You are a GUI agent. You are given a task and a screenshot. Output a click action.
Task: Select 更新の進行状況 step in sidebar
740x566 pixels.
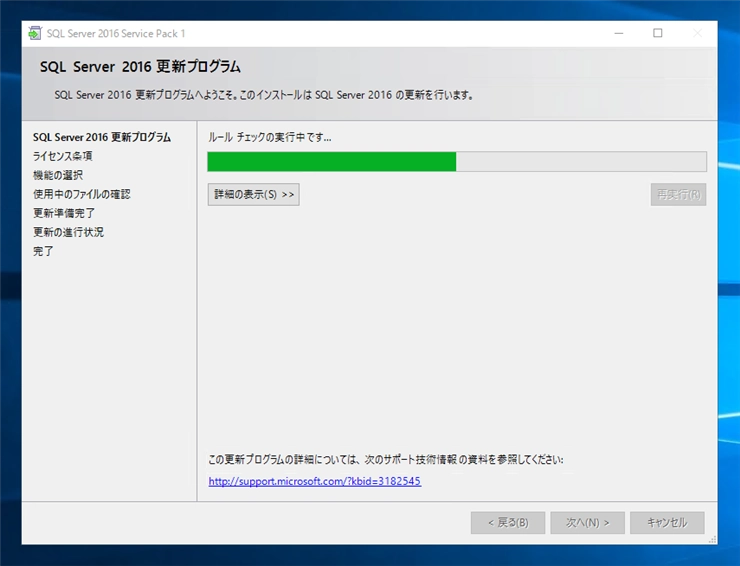(68, 232)
